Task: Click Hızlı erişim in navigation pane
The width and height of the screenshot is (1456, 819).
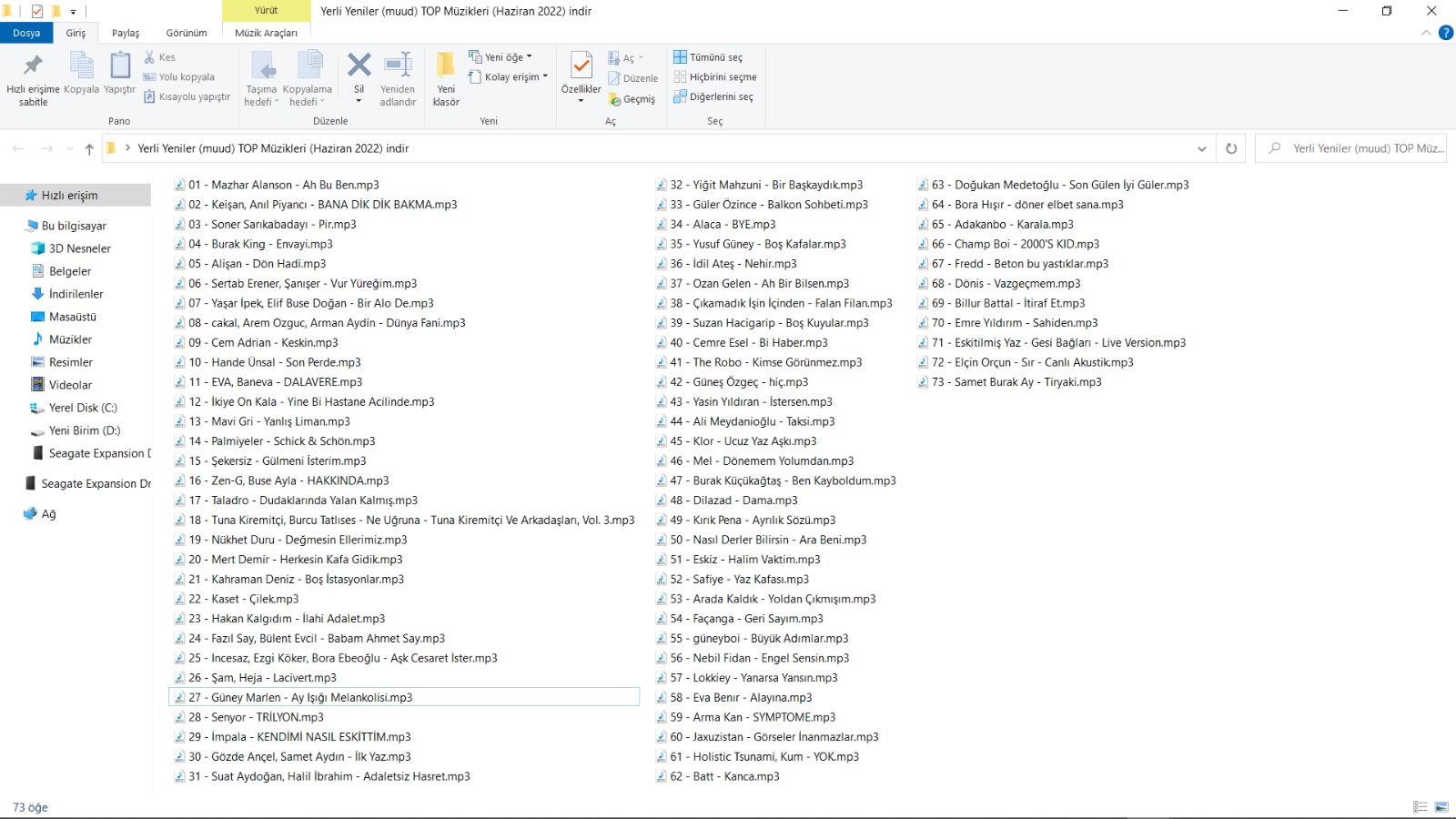Action: [x=76, y=195]
